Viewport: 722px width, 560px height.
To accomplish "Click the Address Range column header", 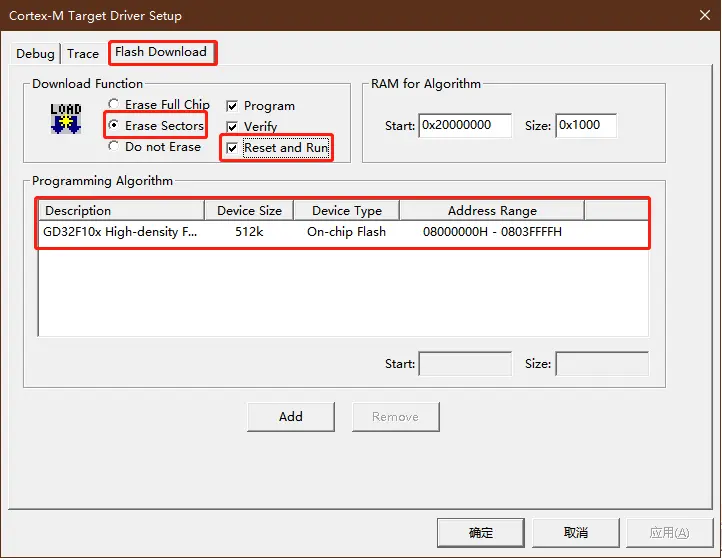I will pyautogui.click(x=492, y=210).
